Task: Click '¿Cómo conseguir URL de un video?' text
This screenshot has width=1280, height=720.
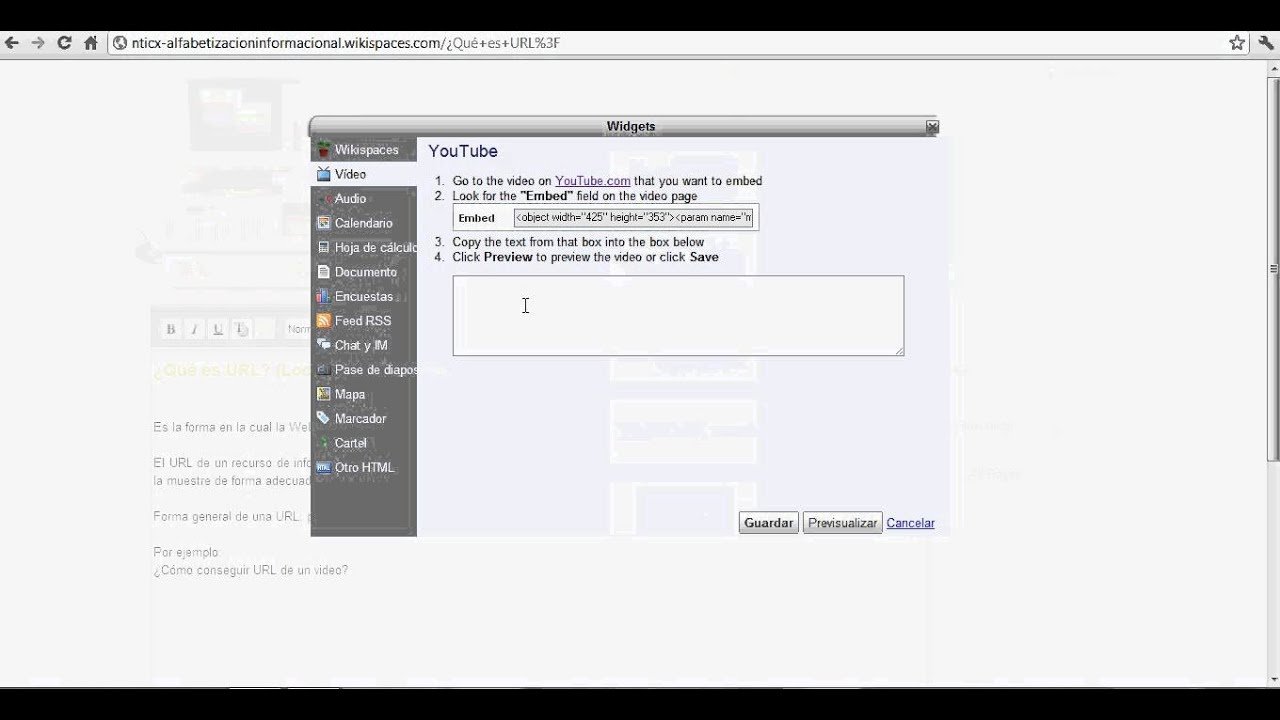Action: click(x=251, y=571)
